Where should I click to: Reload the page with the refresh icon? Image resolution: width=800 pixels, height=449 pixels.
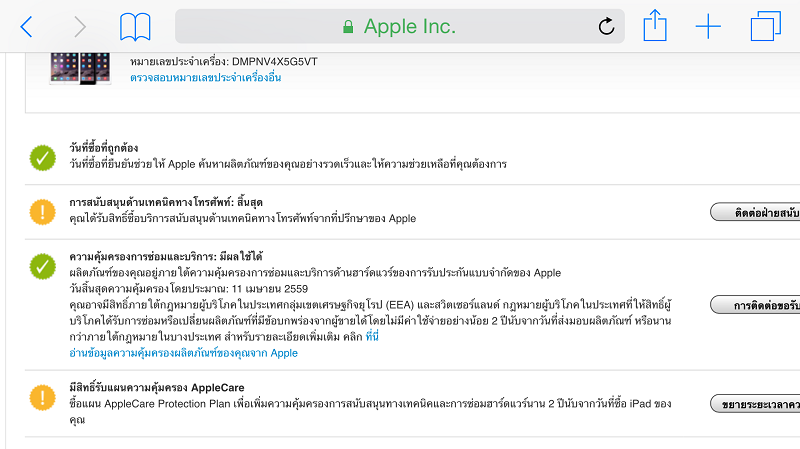(x=606, y=26)
